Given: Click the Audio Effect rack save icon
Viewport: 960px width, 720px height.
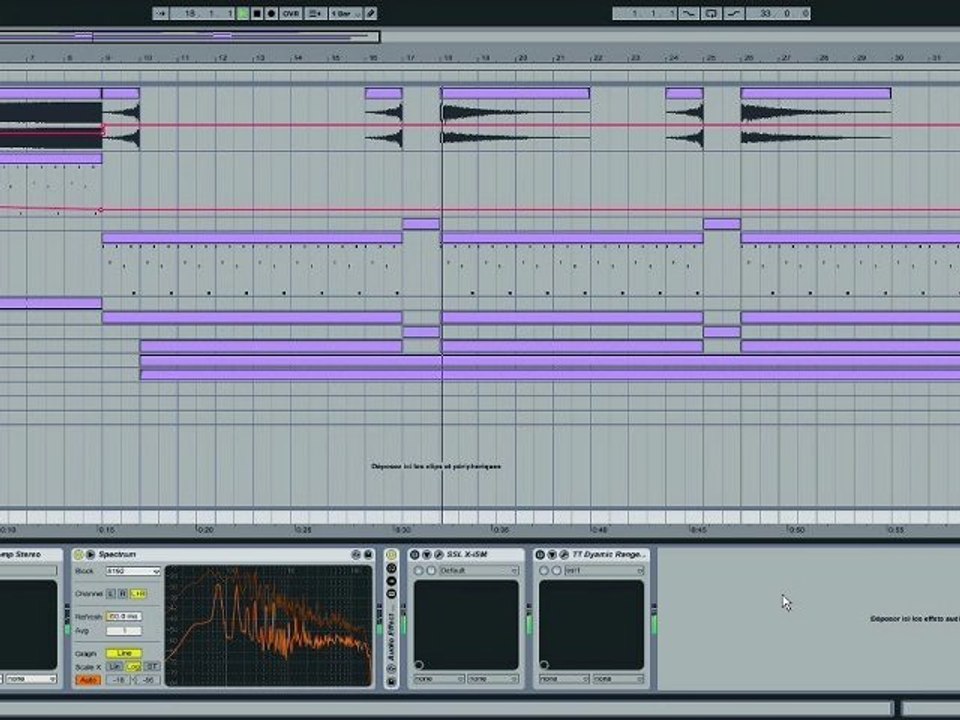Looking at the screenshot, I should click(392, 681).
